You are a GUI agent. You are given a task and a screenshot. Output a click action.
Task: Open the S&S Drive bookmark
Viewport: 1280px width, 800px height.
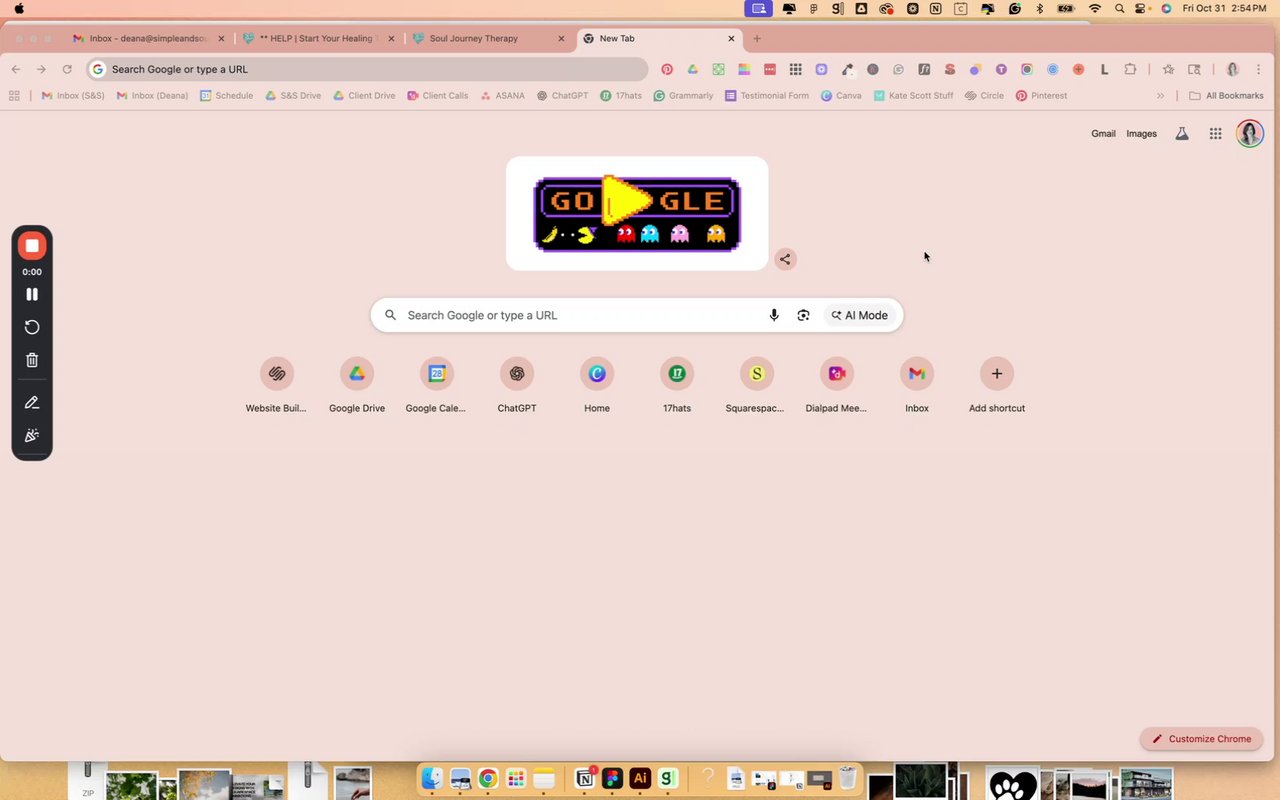coord(293,96)
